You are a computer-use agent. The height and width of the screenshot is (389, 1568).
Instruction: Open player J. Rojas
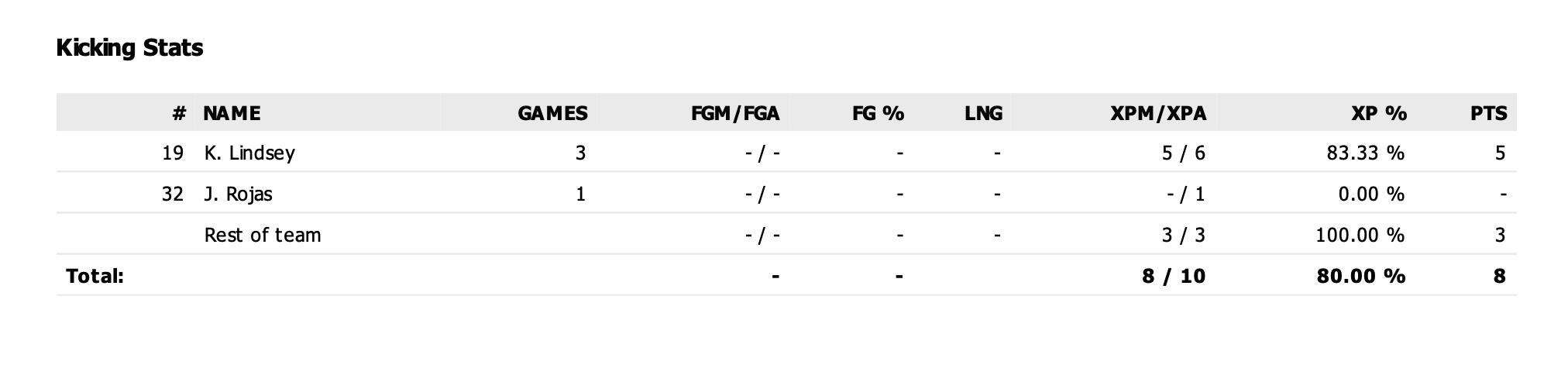tap(238, 194)
